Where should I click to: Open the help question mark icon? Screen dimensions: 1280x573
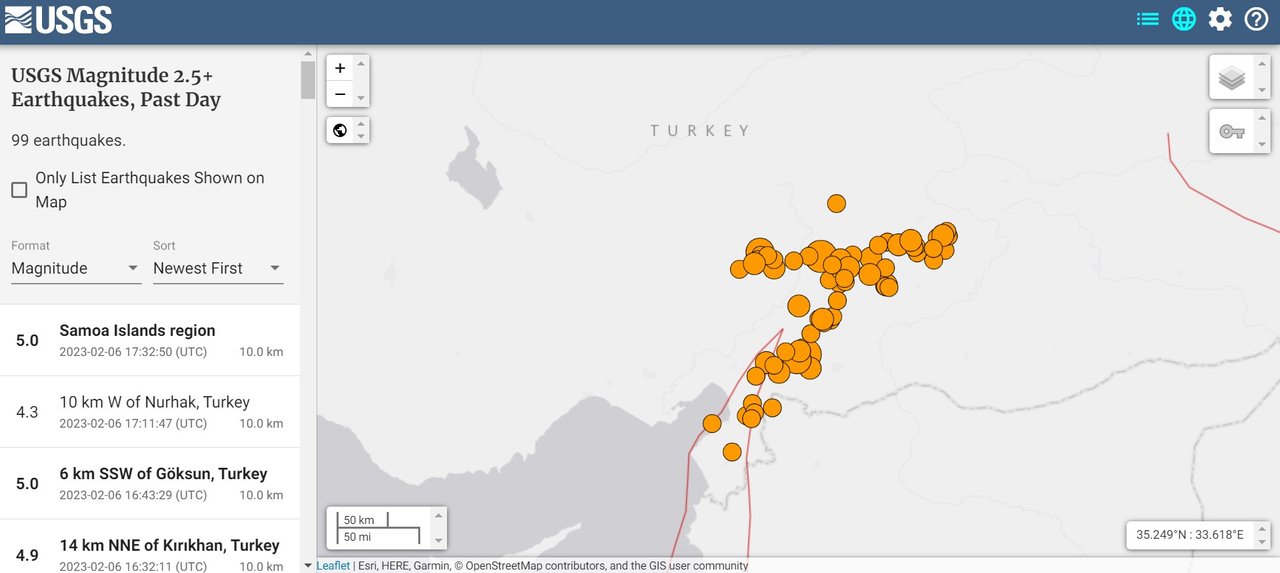1256,19
